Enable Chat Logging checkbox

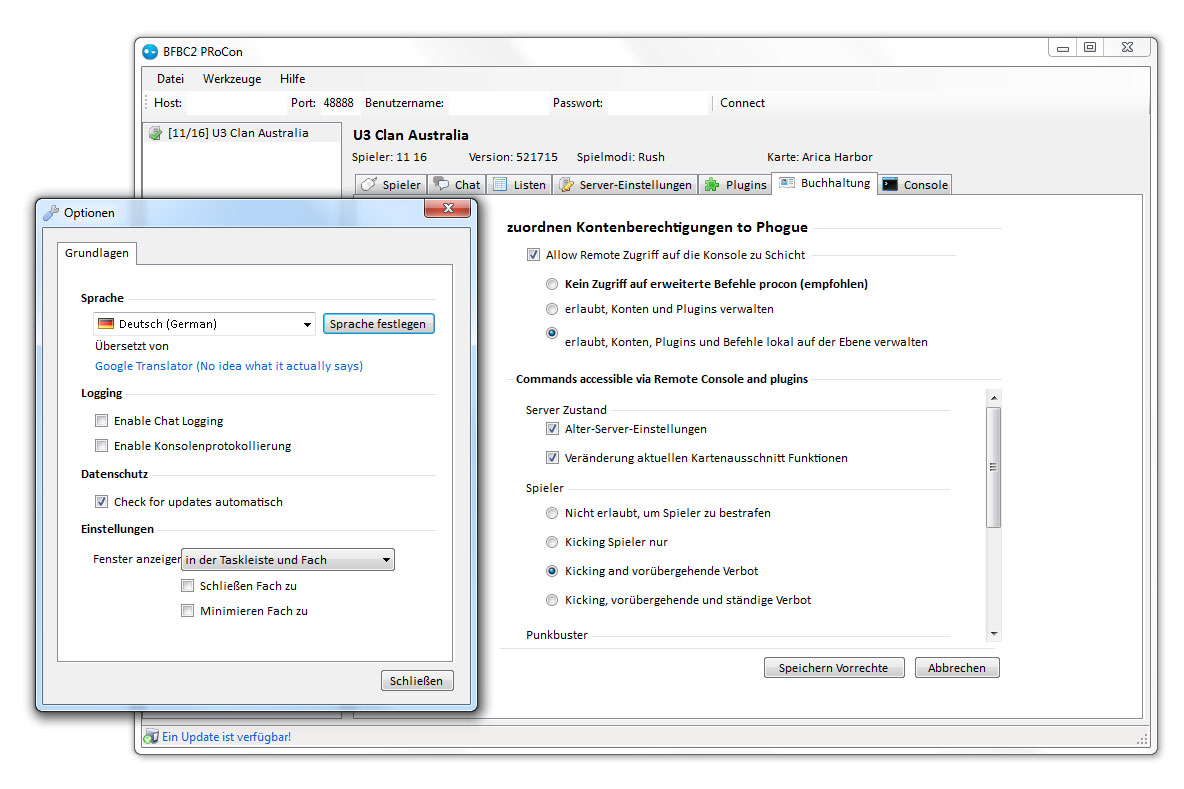coord(101,421)
